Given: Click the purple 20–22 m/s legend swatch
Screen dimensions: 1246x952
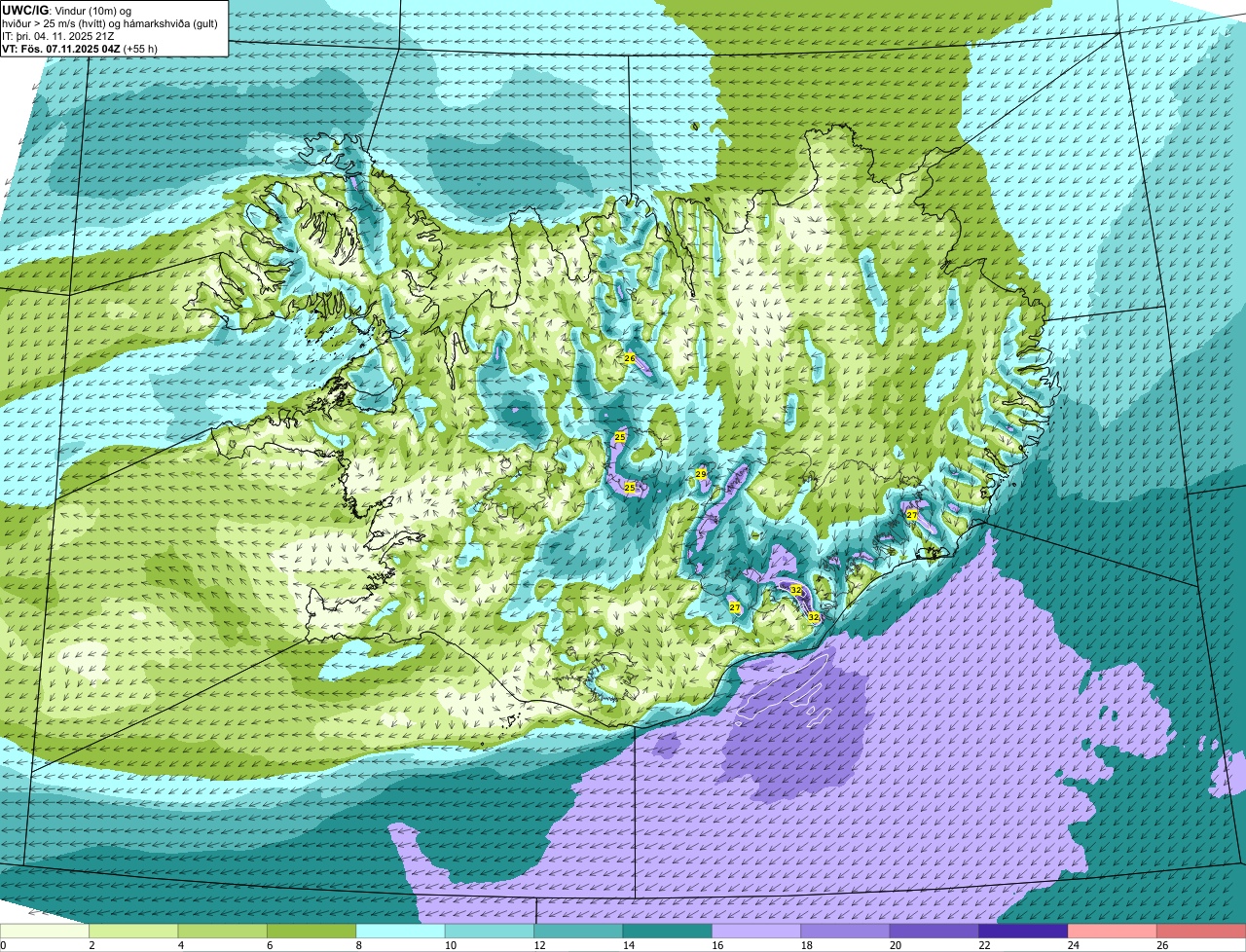Looking at the screenshot, I should [x=934, y=932].
